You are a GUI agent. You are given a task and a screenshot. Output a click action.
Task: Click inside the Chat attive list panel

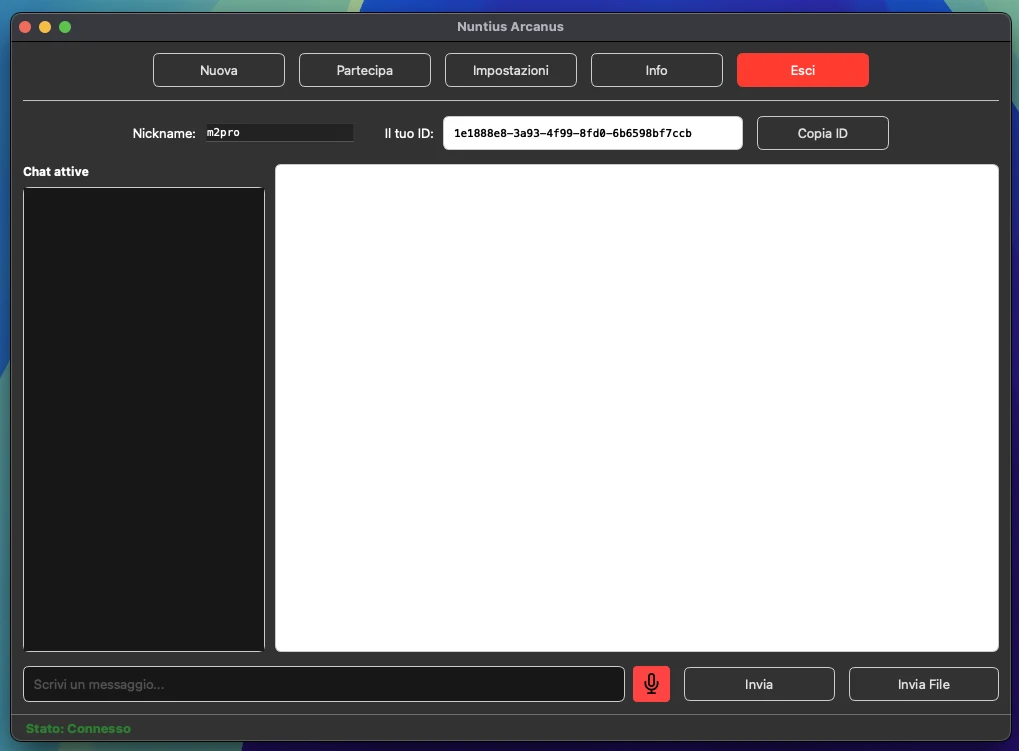[x=144, y=419]
